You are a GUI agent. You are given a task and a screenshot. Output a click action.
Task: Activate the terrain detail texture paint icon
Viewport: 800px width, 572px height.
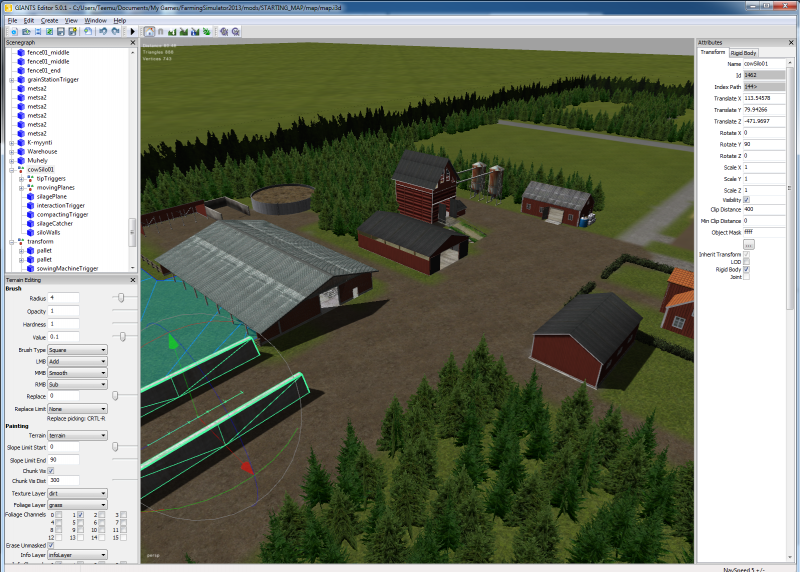[x=184, y=32]
